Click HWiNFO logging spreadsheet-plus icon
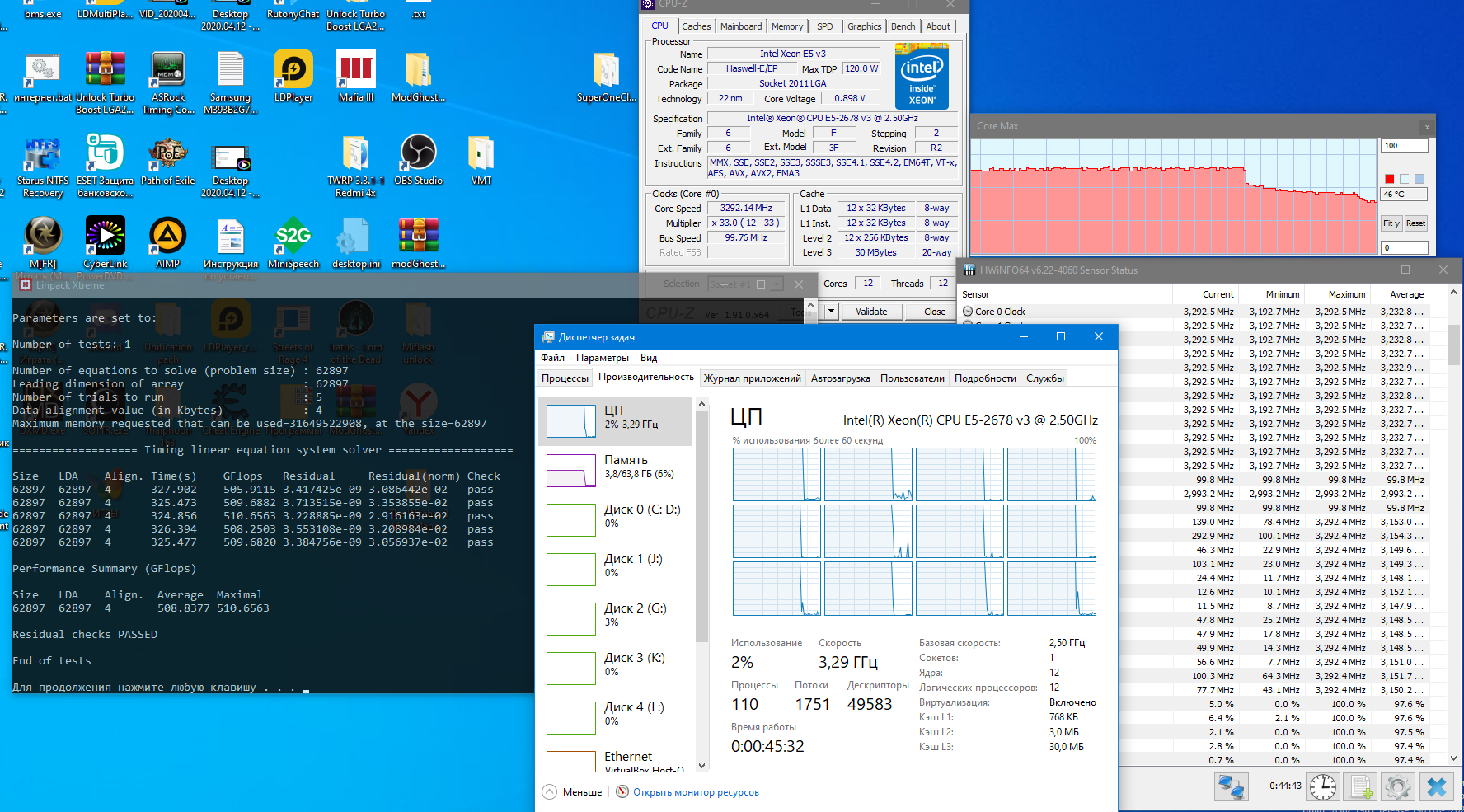This screenshot has width=1464, height=812. (x=1361, y=786)
